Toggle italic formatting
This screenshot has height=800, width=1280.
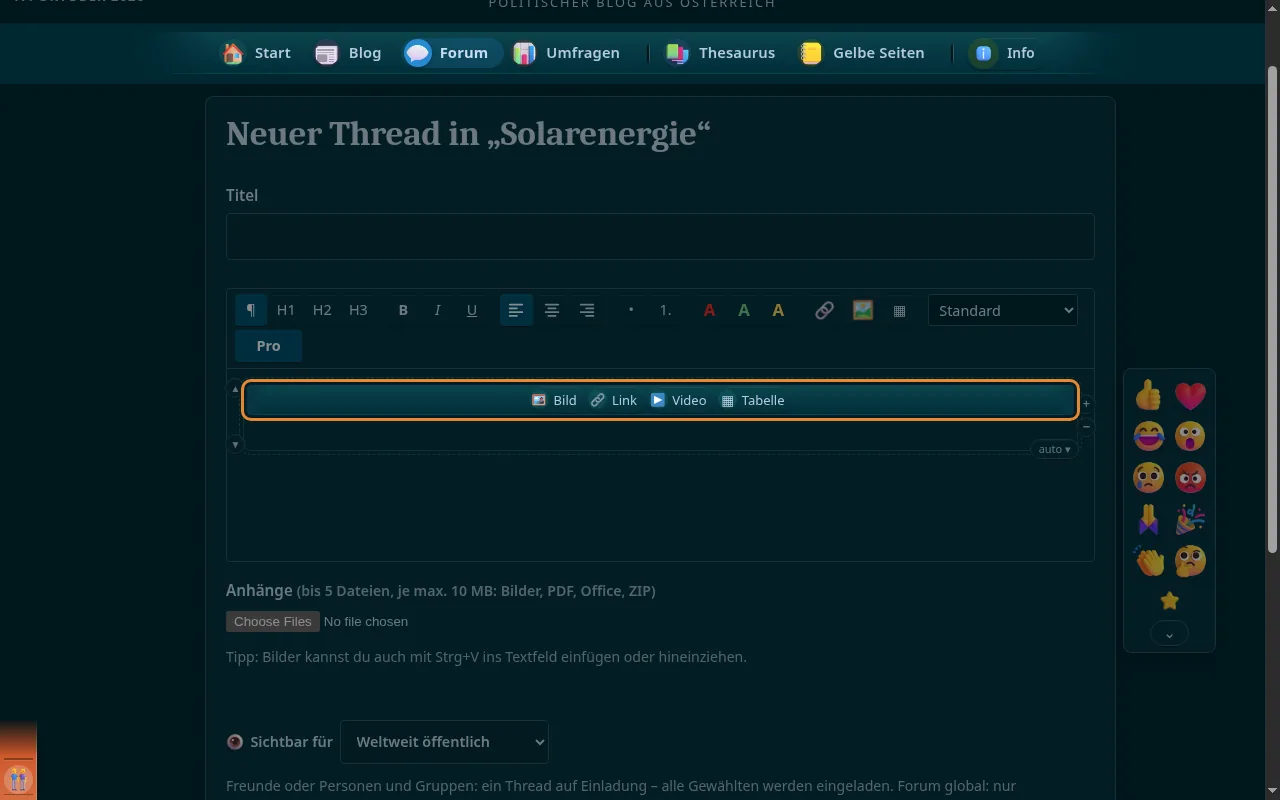click(x=437, y=310)
